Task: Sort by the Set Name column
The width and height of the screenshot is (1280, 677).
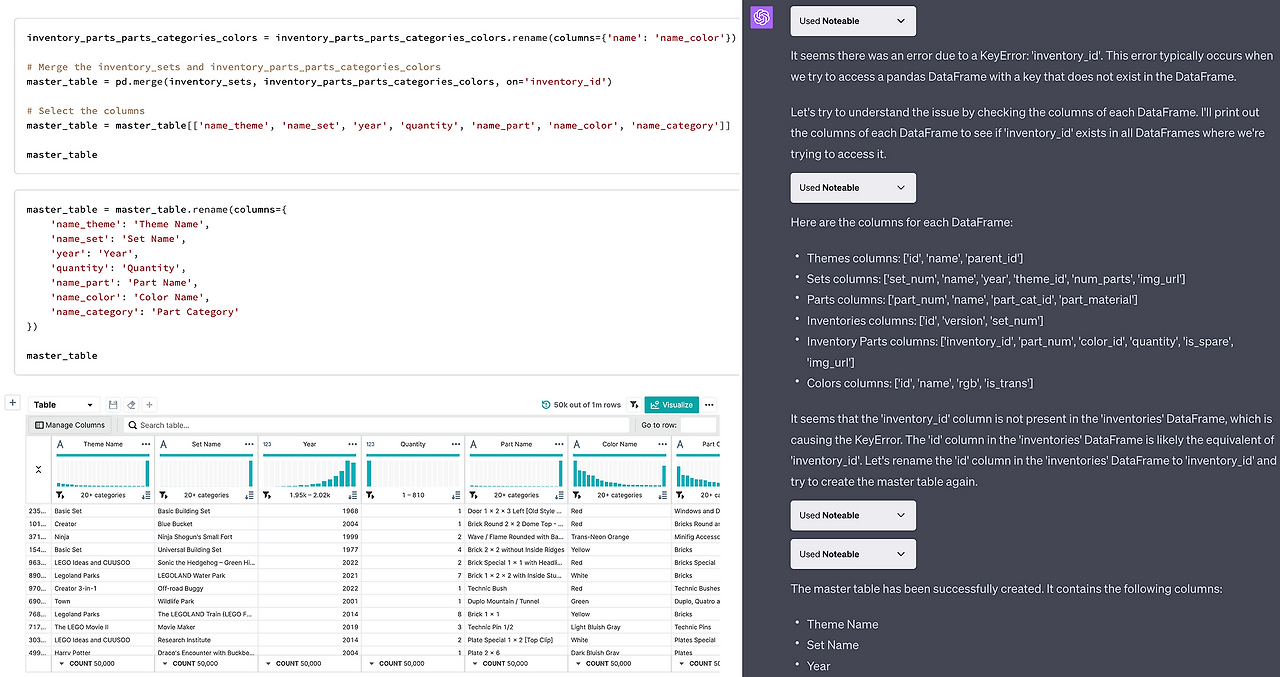Action: (249, 495)
